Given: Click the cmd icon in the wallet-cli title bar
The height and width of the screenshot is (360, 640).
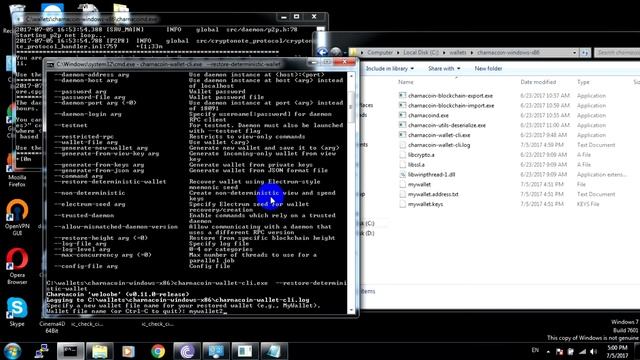Looking at the screenshot, I should (51, 64).
